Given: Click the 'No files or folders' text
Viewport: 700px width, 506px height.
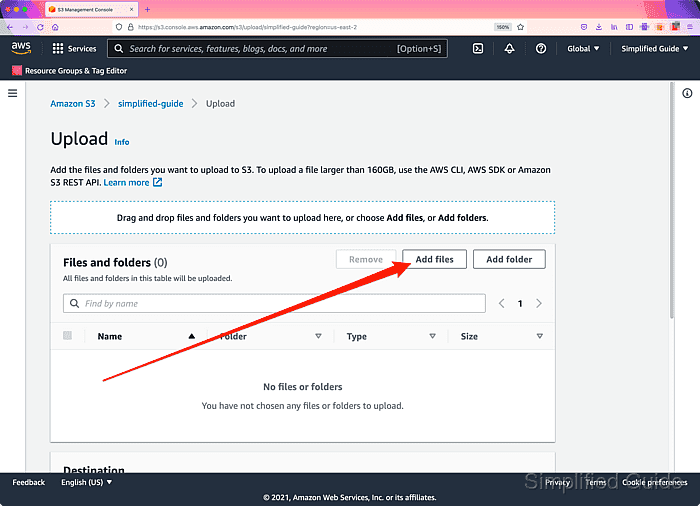Looking at the screenshot, I should pos(303,387).
